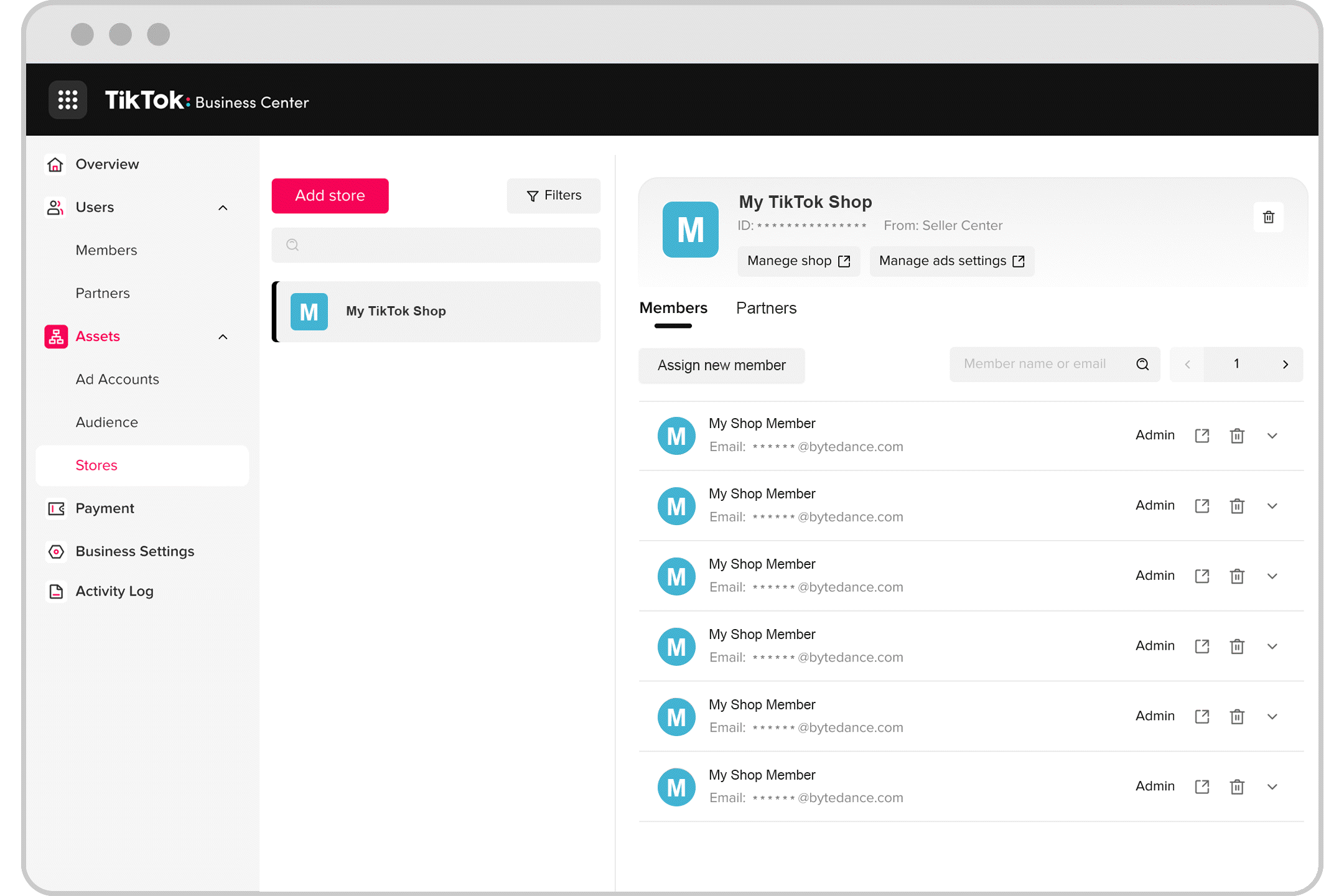
Task: Click the delete icon for first Shop Member
Action: (x=1237, y=435)
